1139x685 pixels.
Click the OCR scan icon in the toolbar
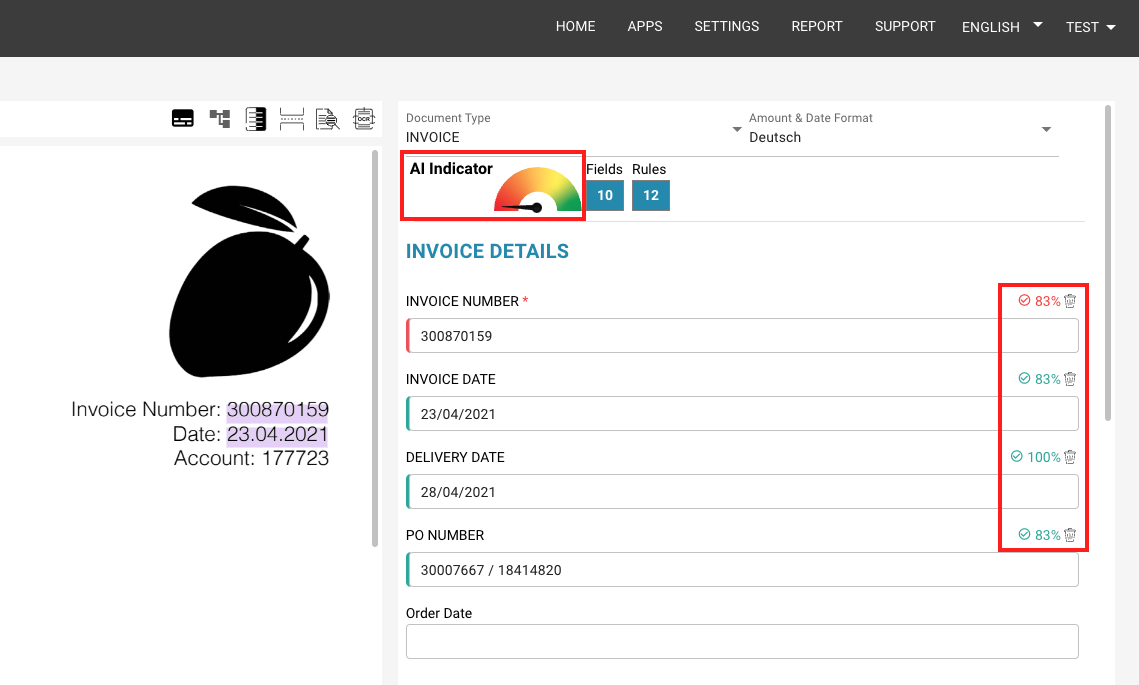363,118
